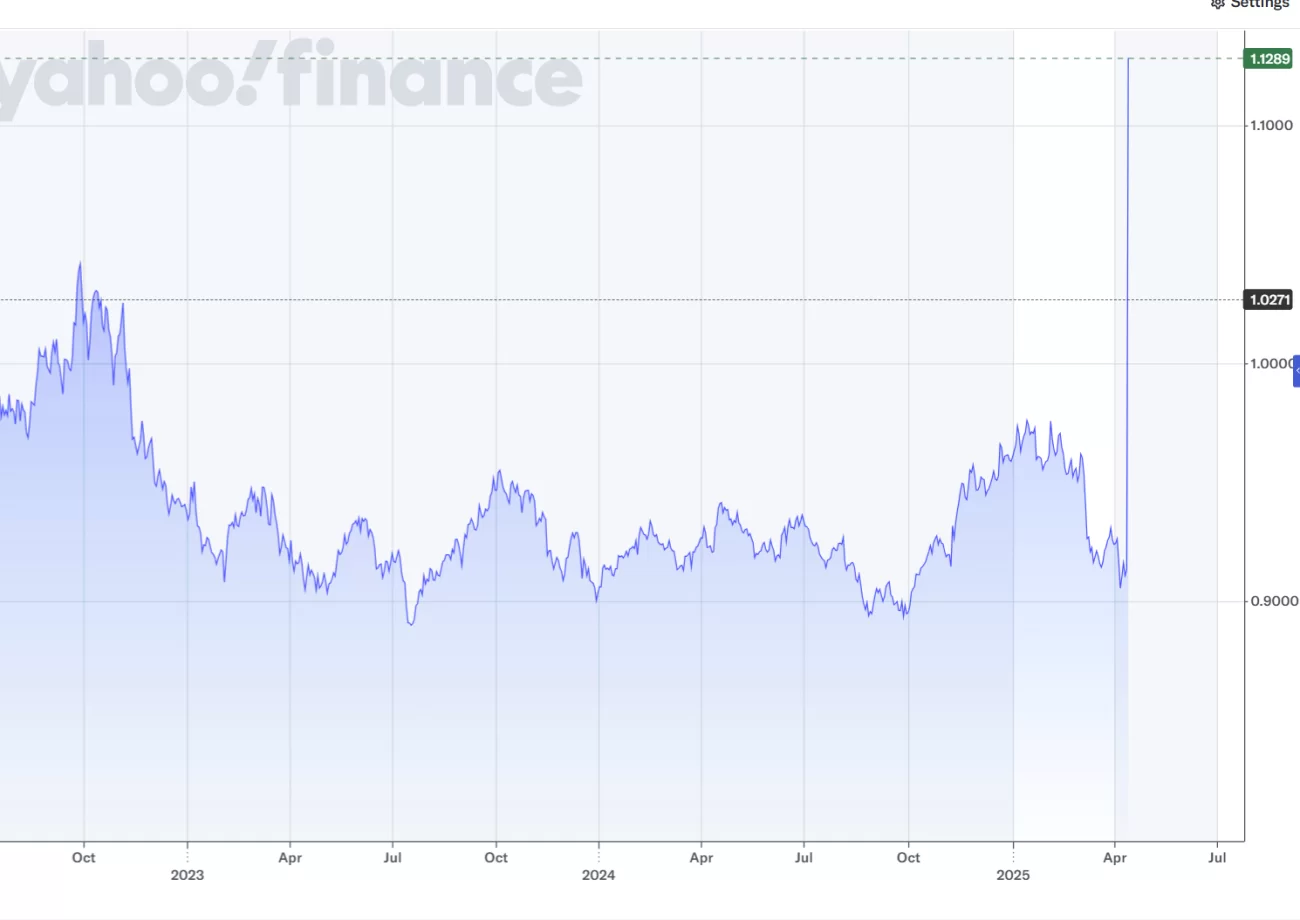The width and height of the screenshot is (1300, 920).
Task: Expand the blue side panel chevron tab
Action: point(1296,370)
